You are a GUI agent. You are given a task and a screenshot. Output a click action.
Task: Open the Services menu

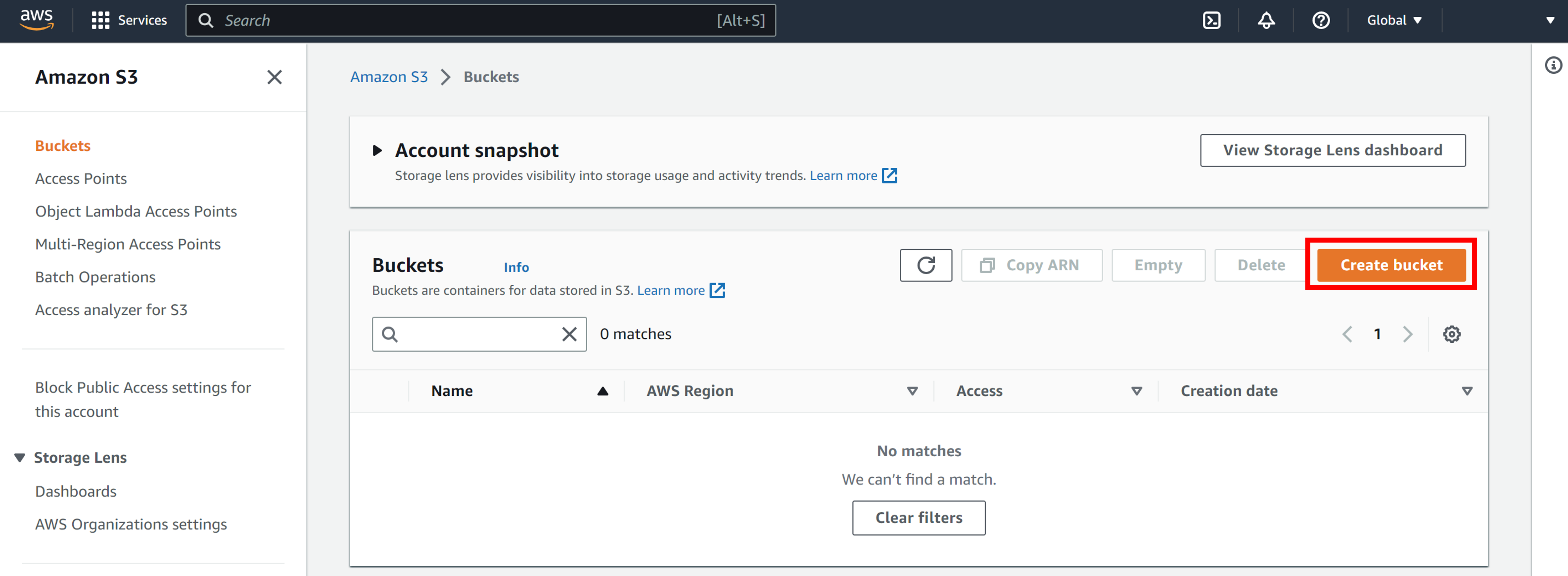[x=128, y=20]
